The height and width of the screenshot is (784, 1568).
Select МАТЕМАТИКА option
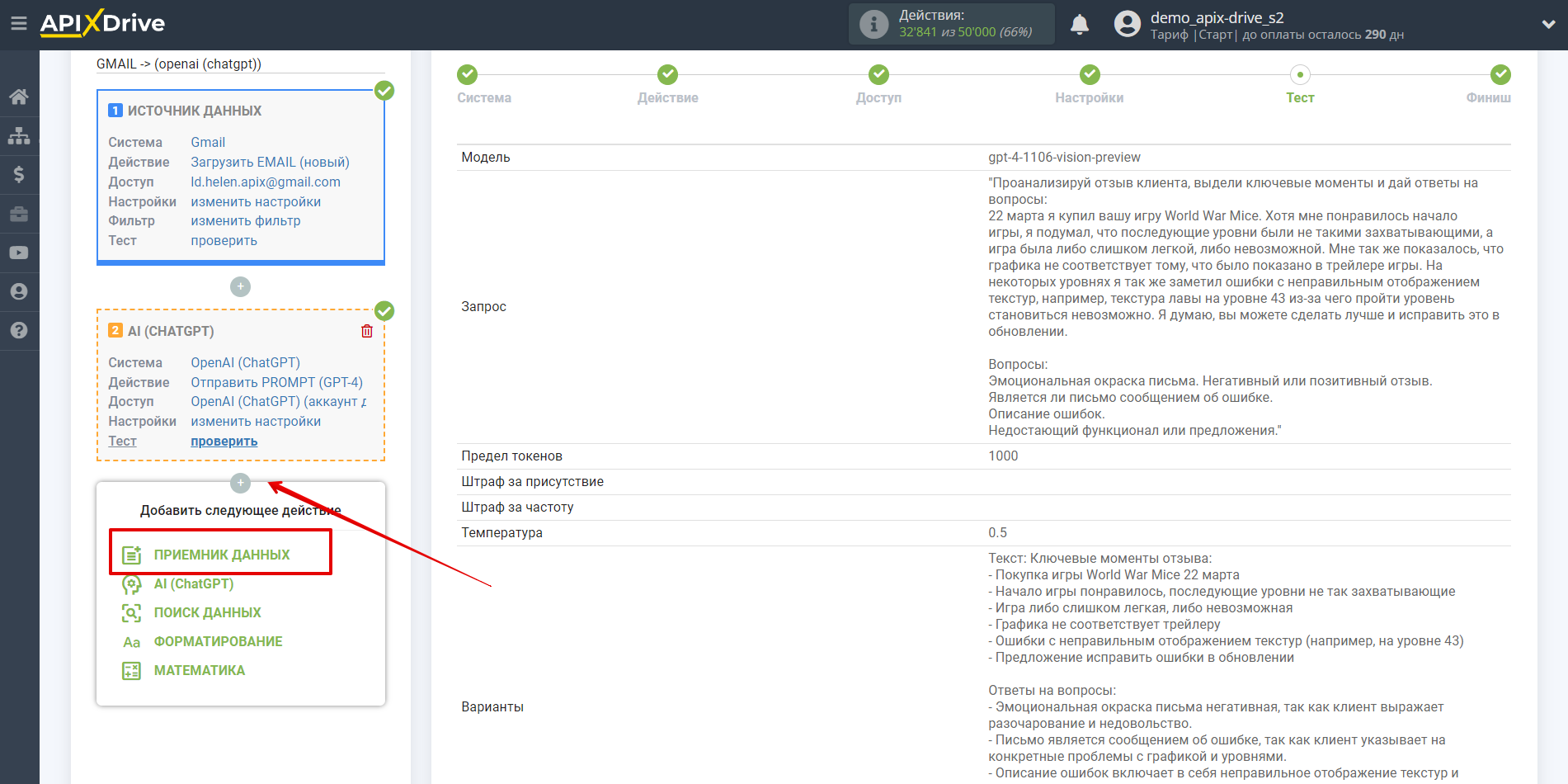tap(200, 670)
